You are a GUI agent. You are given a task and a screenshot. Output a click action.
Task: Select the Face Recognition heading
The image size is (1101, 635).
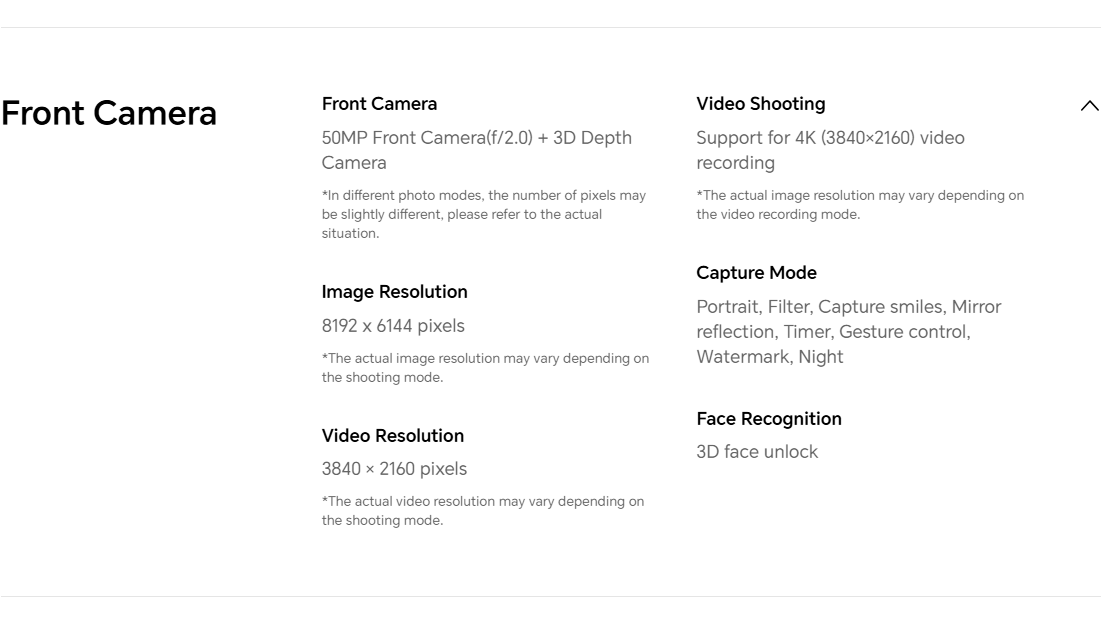point(768,419)
